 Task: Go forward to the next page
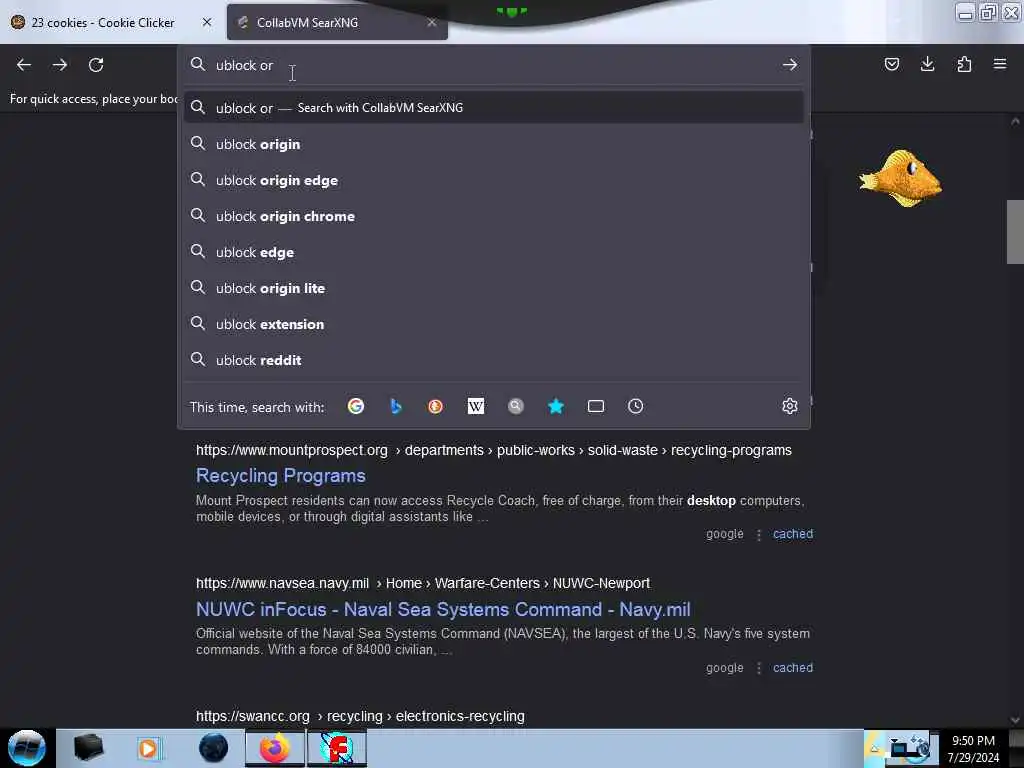(x=59, y=65)
